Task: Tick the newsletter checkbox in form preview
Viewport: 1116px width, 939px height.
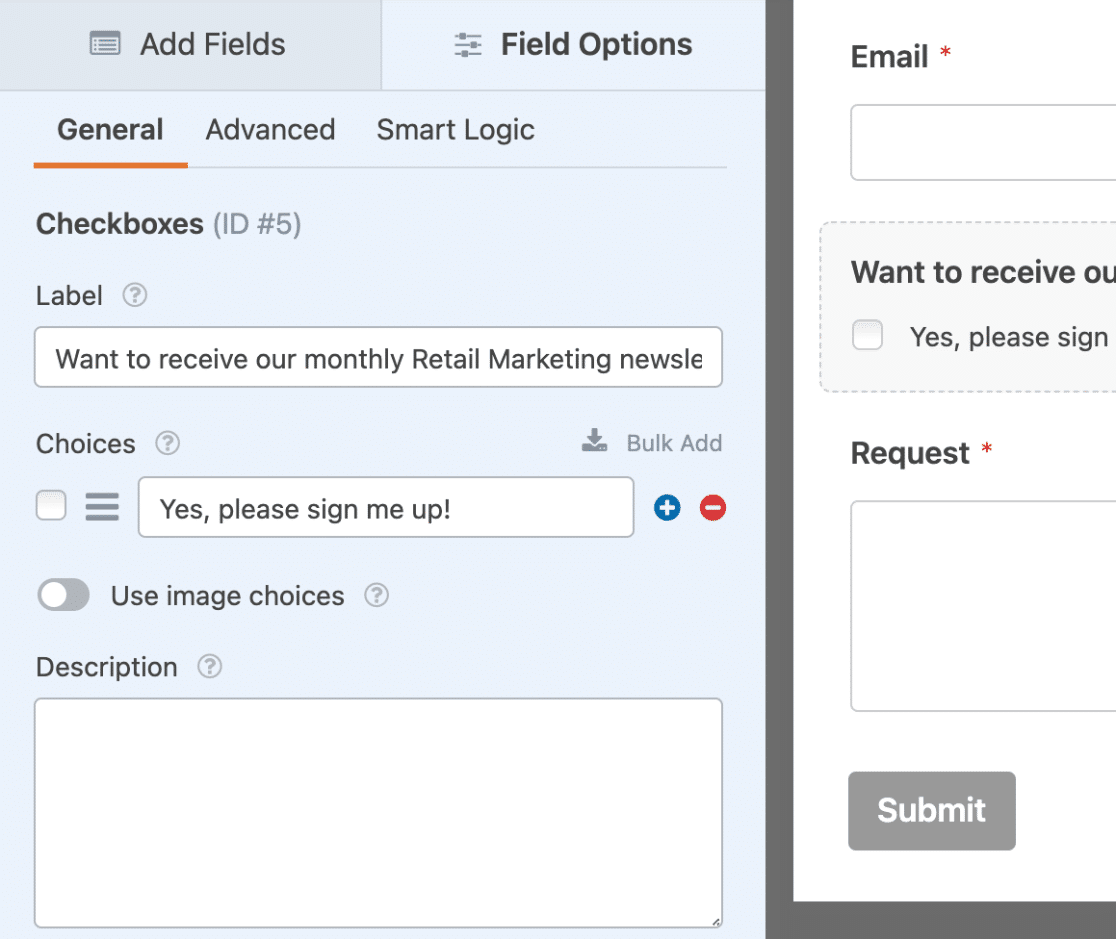Action: pos(867,336)
